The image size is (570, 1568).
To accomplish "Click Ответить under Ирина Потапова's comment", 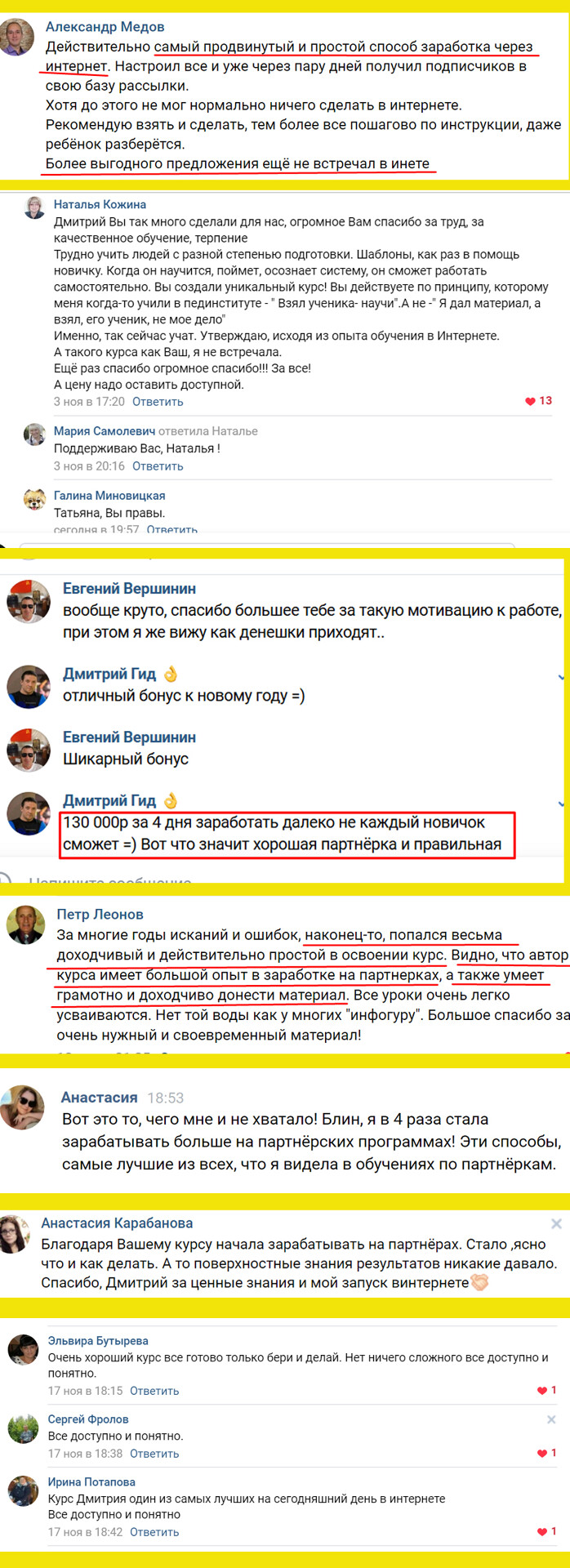I will pyautogui.click(x=154, y=1532).
